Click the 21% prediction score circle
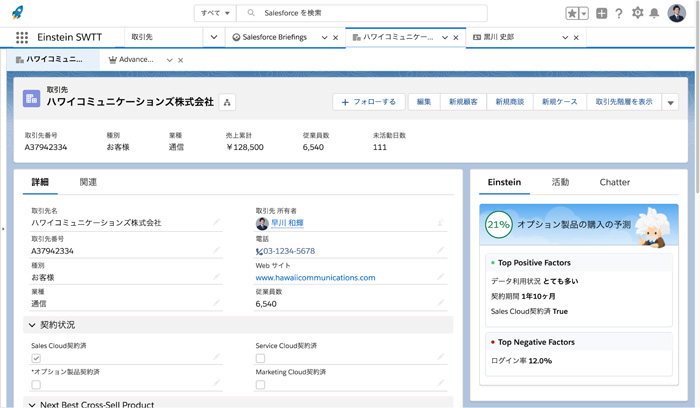The width and height of the screenshot is (700, 408). coord(498,226)
